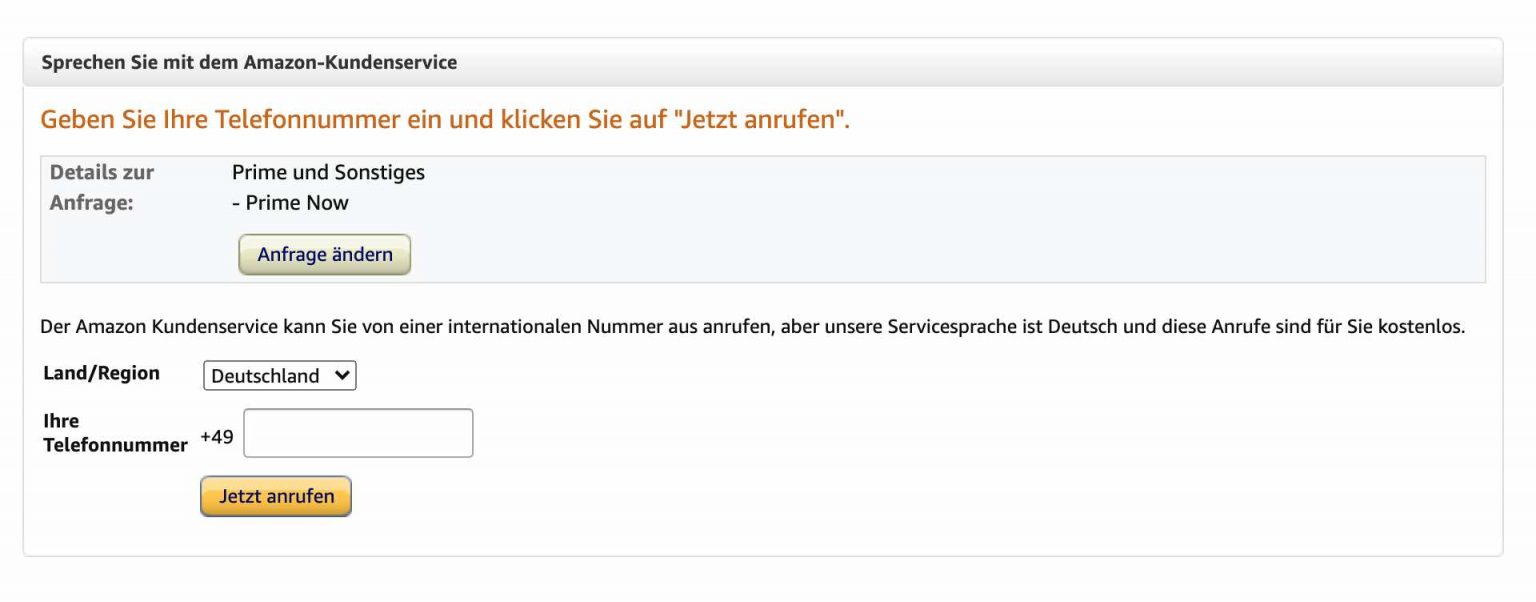Click the change request button below Prime Now
The width and height of the screenshot is (1536, 602).
tap(324, 254)
